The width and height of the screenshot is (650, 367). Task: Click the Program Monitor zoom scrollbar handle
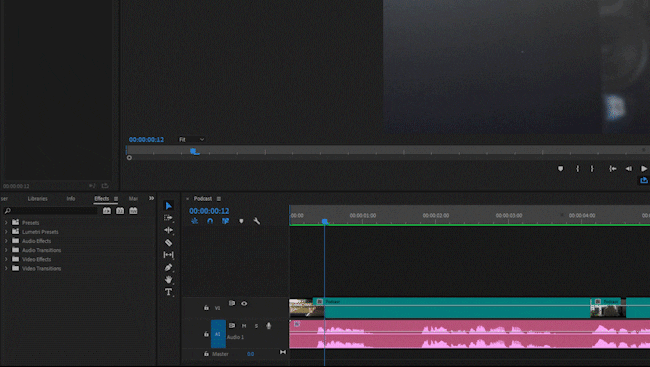129,158
